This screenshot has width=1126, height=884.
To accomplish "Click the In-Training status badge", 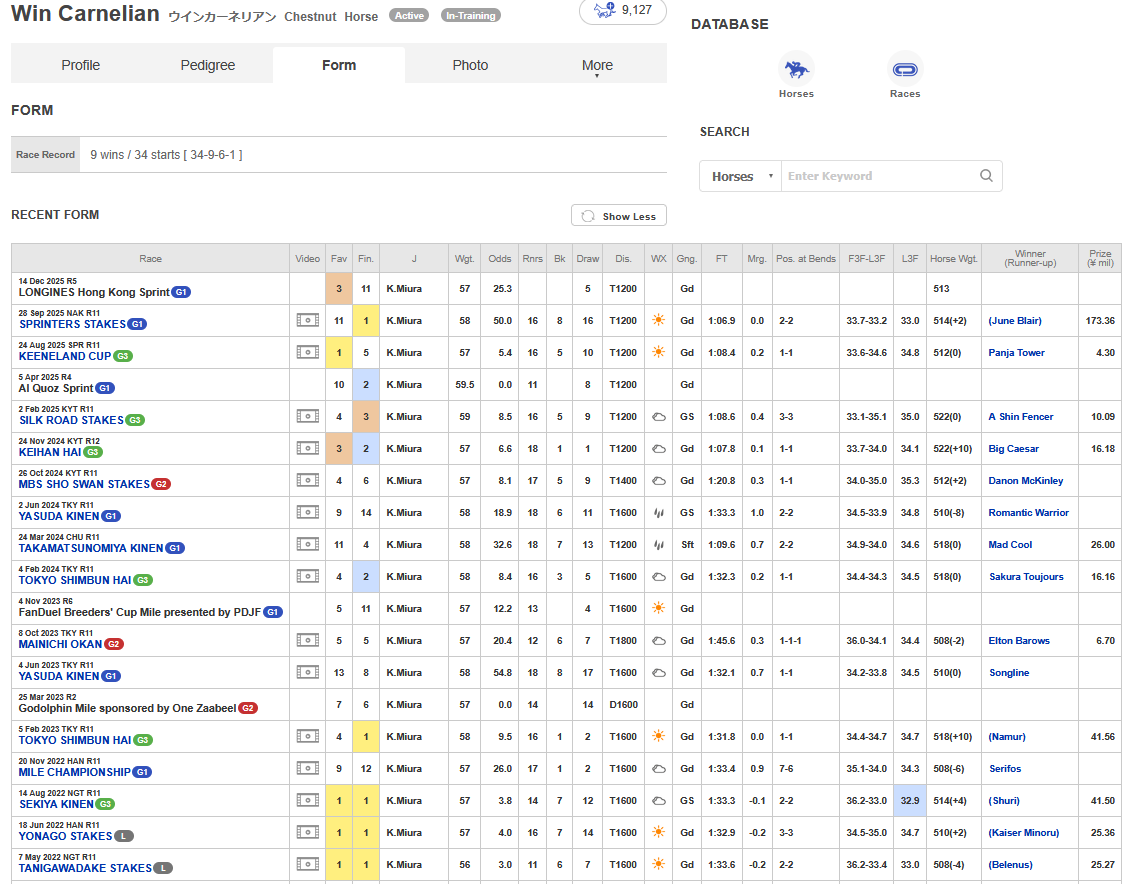I will (470, 15).
